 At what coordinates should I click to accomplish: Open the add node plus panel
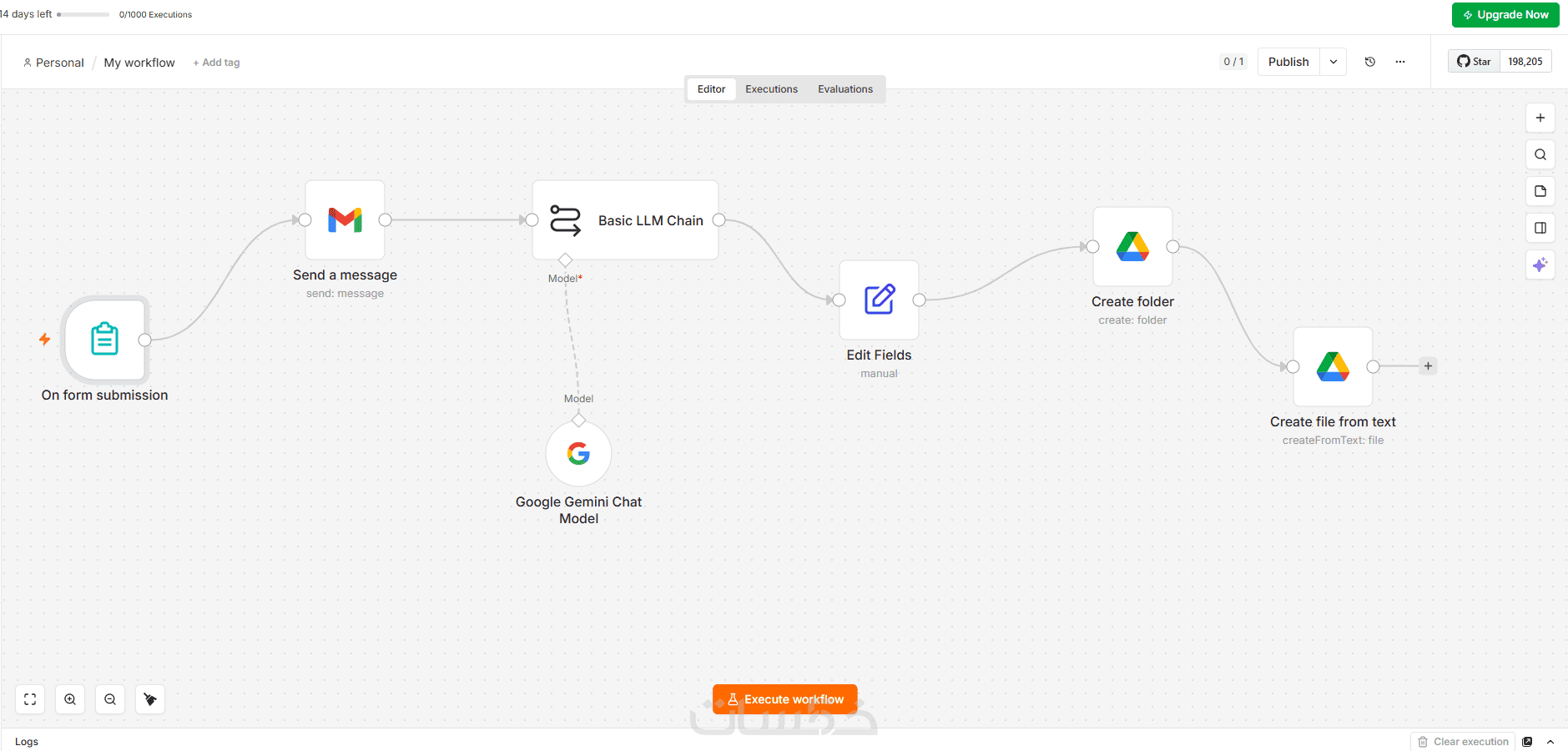1540,118
